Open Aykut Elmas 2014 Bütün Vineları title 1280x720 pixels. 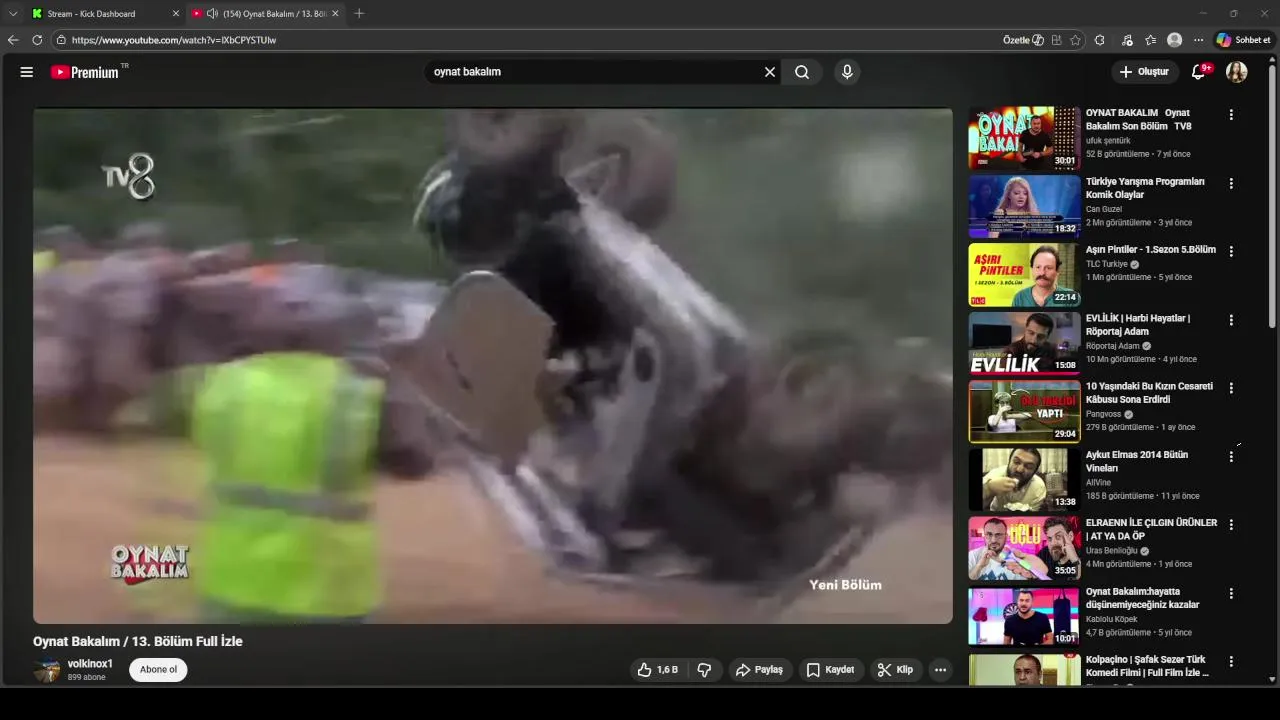coord(1137,461)
